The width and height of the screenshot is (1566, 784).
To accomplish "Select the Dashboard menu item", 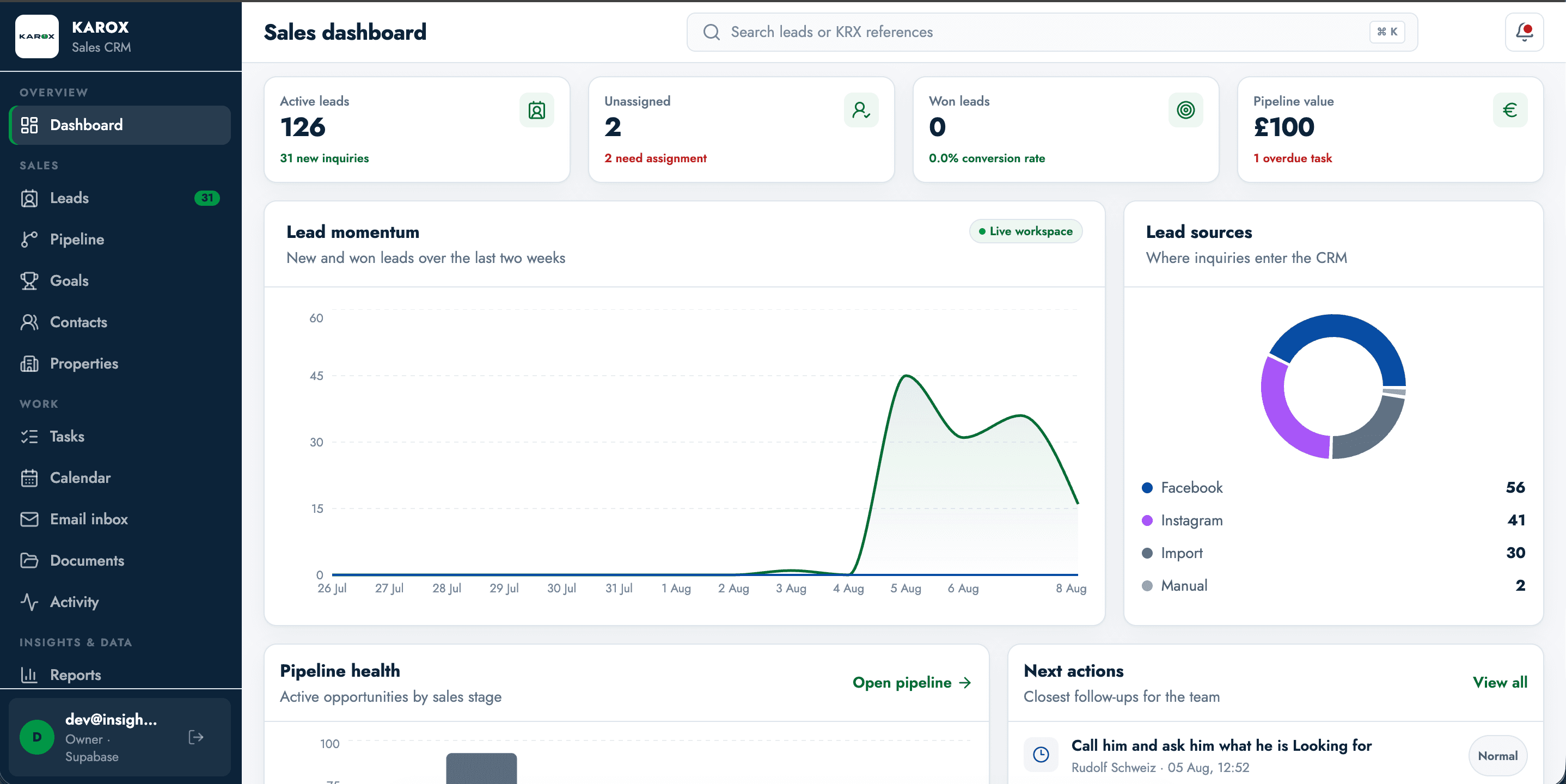I will [120, 125].
